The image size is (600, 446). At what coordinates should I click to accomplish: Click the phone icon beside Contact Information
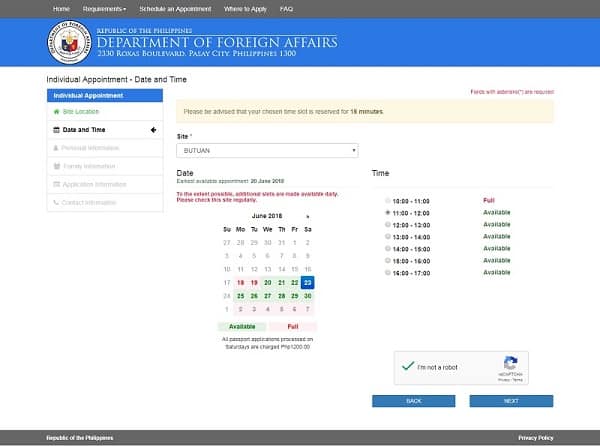coord(56,202)
